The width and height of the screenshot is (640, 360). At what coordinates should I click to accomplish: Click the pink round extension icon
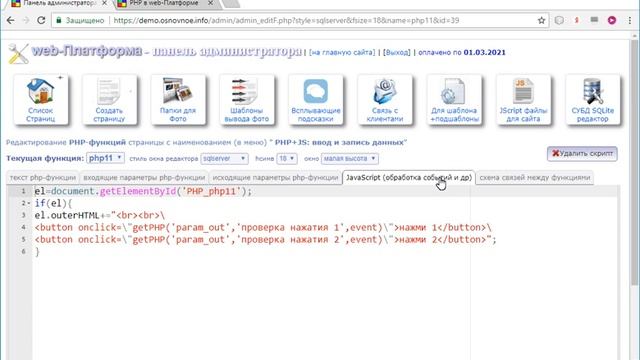pos(611,20)
